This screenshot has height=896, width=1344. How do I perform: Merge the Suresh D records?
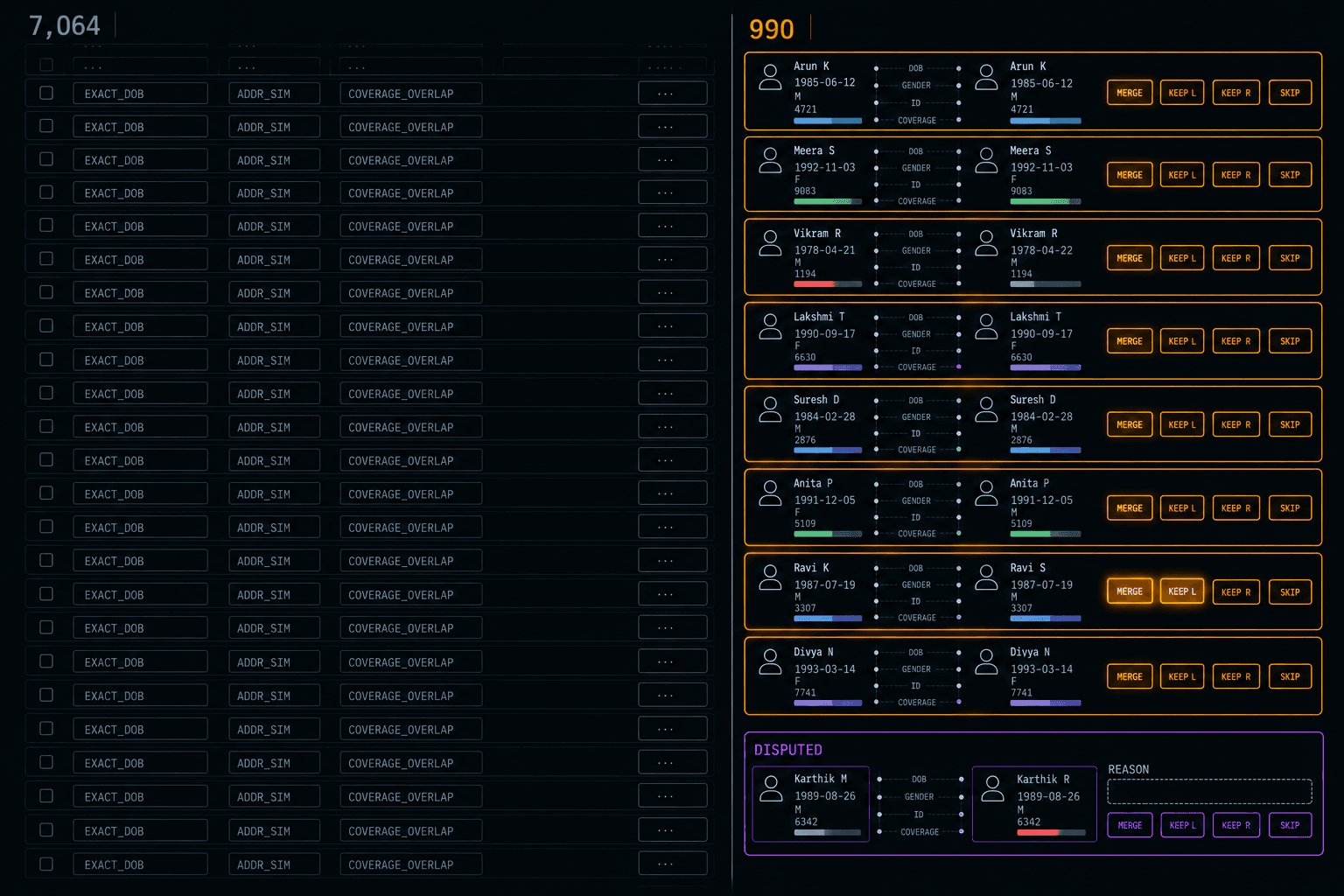click(1130, 424)
